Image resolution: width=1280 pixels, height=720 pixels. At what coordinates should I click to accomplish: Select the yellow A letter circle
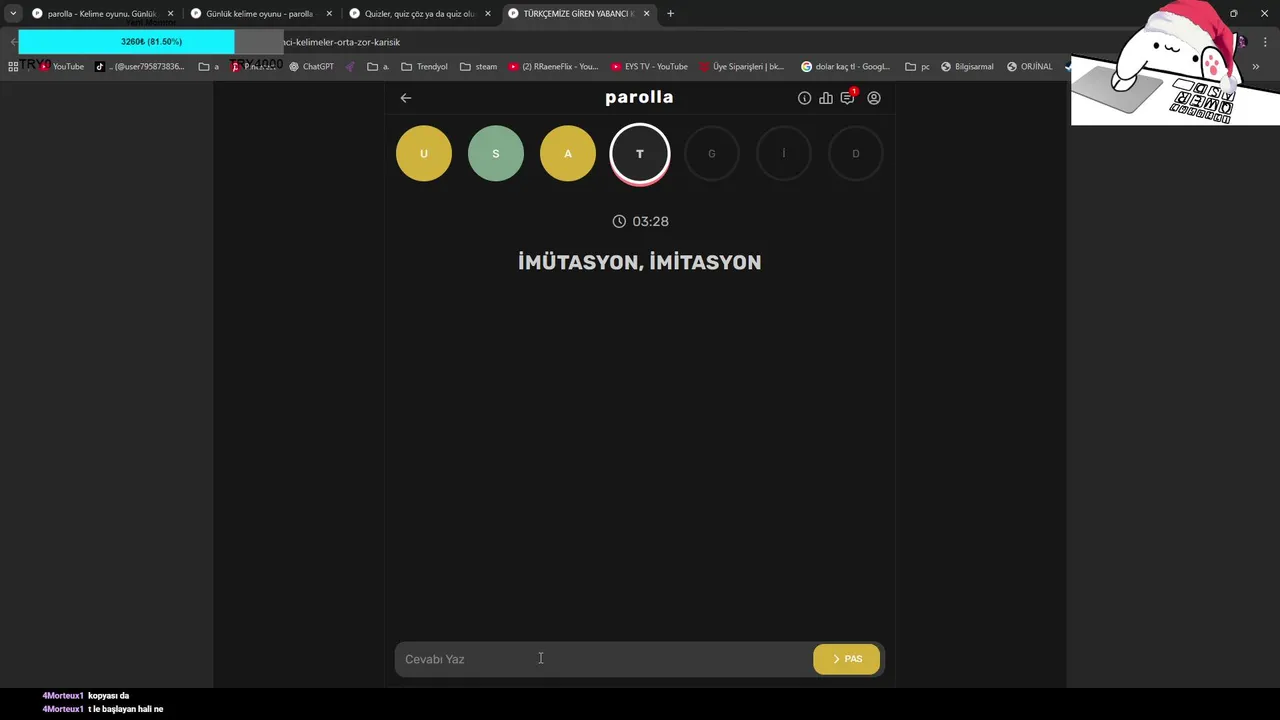568,154
